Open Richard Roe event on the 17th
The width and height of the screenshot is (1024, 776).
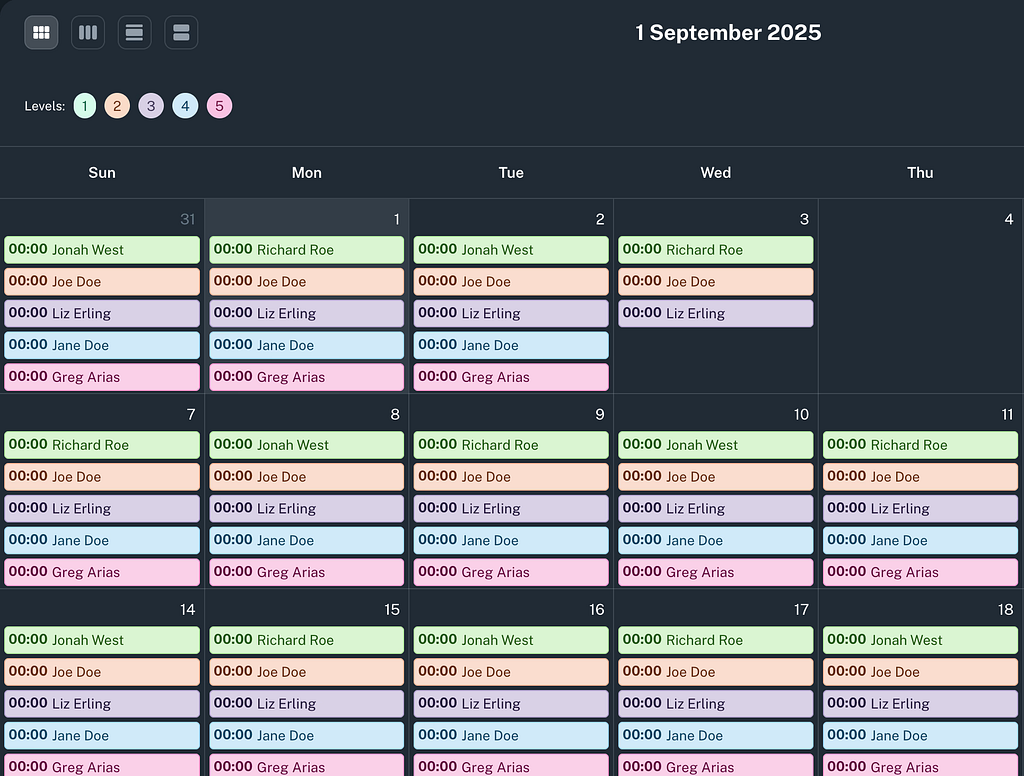pyautogui.click(x=716, y=640)
